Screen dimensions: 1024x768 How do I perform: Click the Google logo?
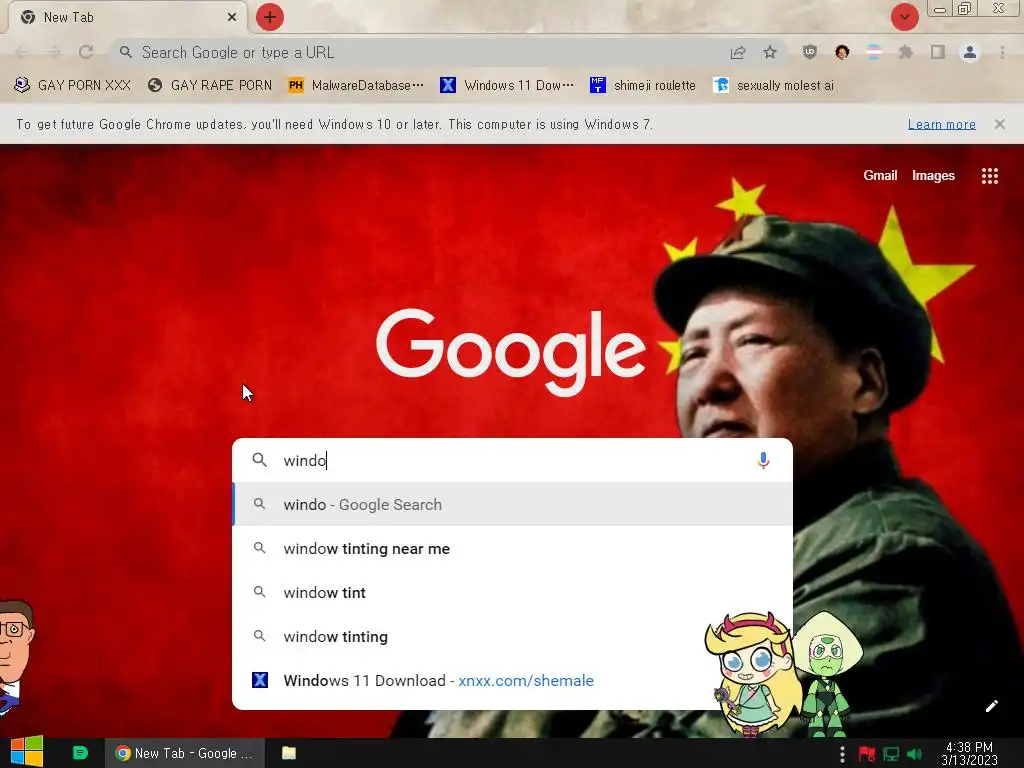point(511,351)
